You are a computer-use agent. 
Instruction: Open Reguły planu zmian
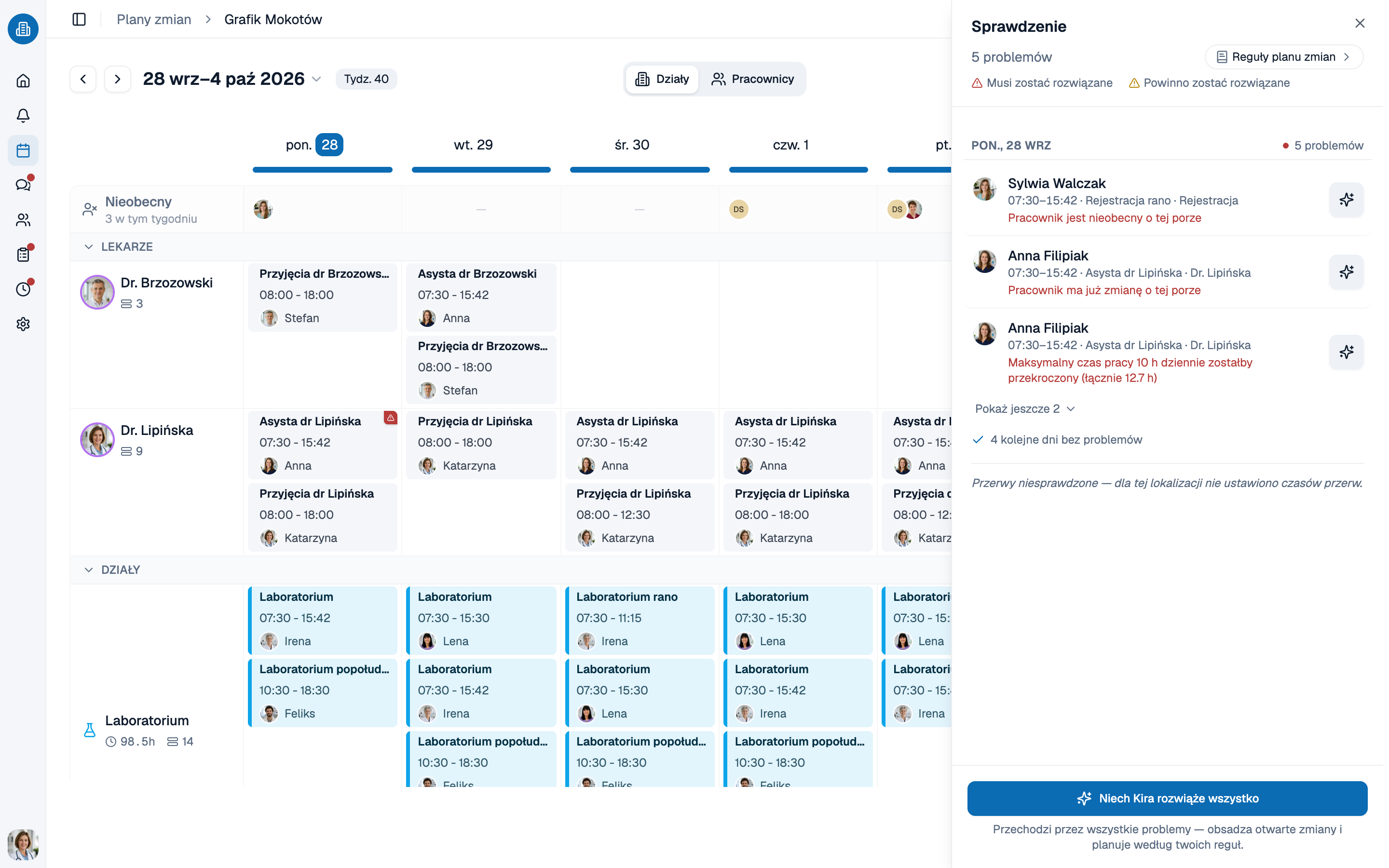coord(1283,57)
